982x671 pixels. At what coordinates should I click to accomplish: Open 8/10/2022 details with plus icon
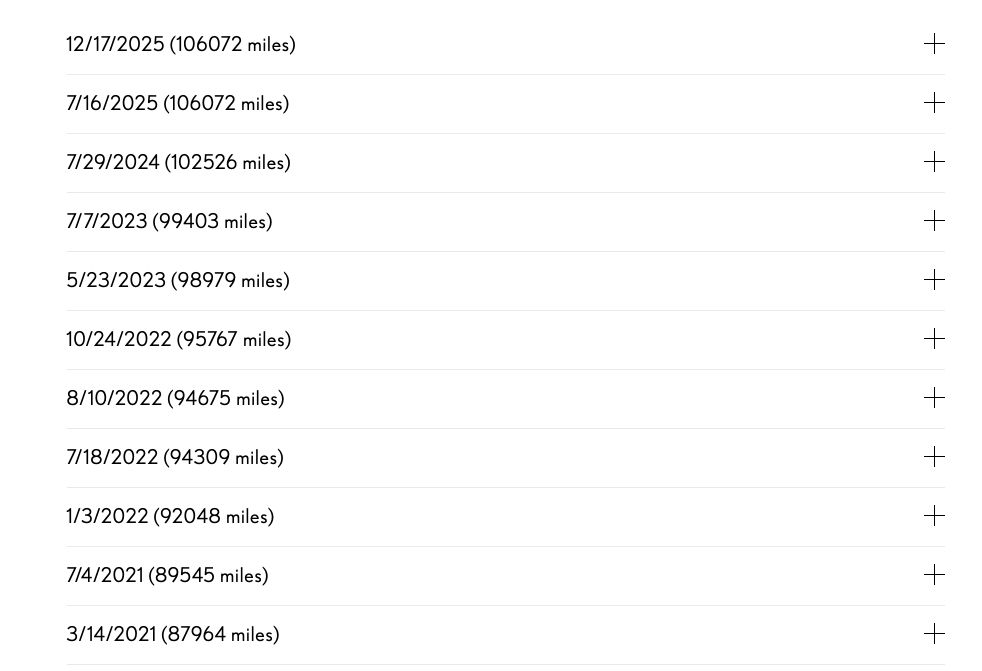[x=934, y=398]
